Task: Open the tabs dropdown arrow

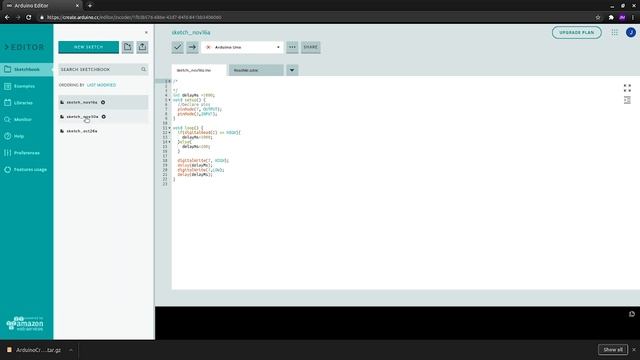Action: click(292, 70)
